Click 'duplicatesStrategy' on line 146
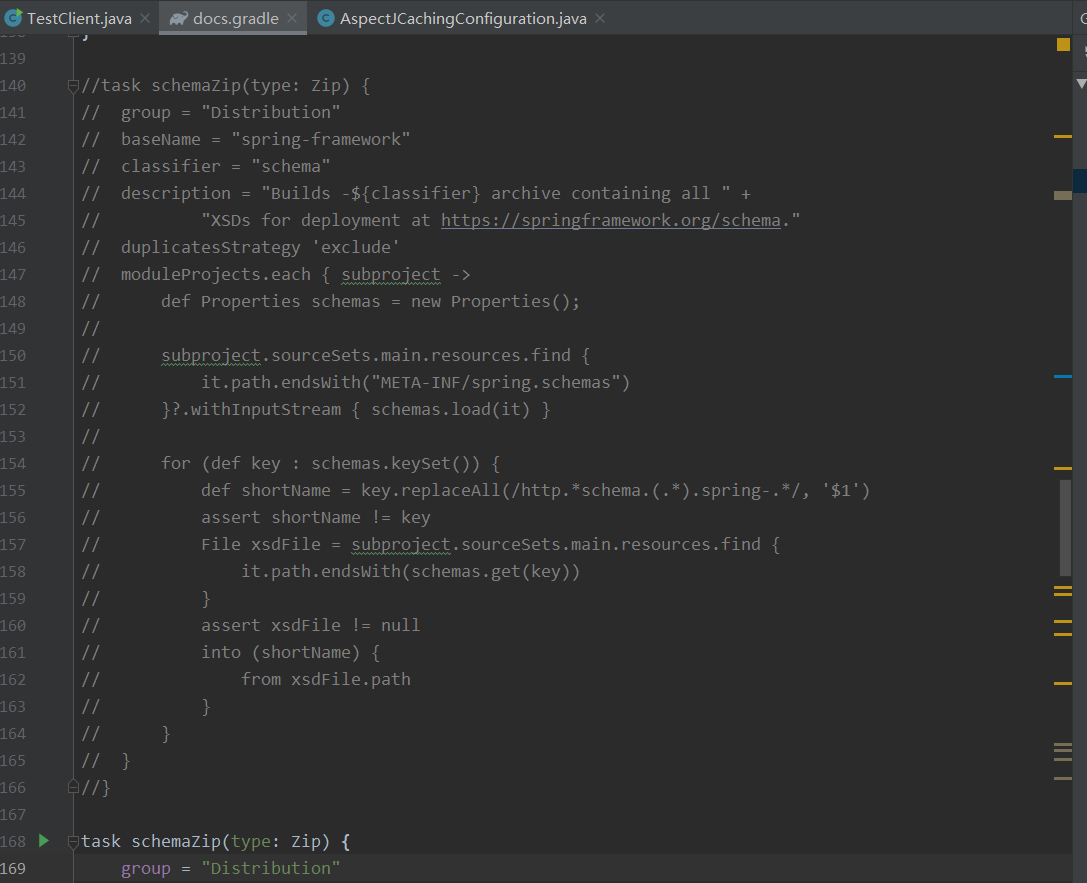1087x883 pixels. pyautogui.click(x=211, y=247)
